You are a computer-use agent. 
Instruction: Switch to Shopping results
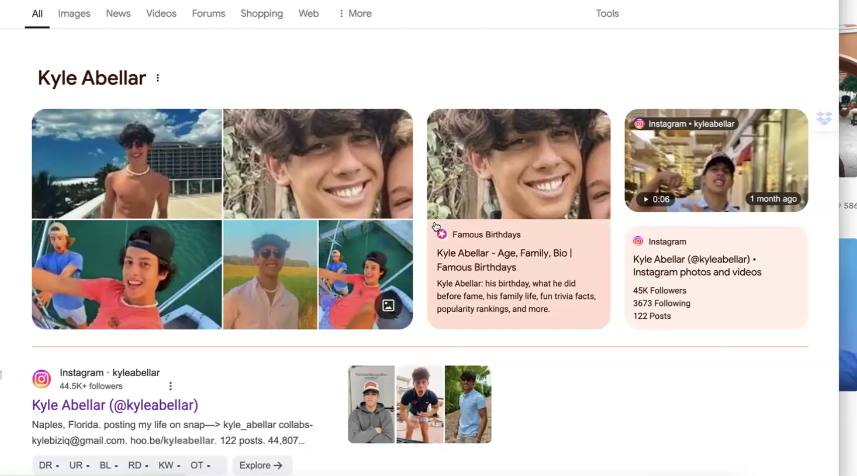tap(262, 14)
